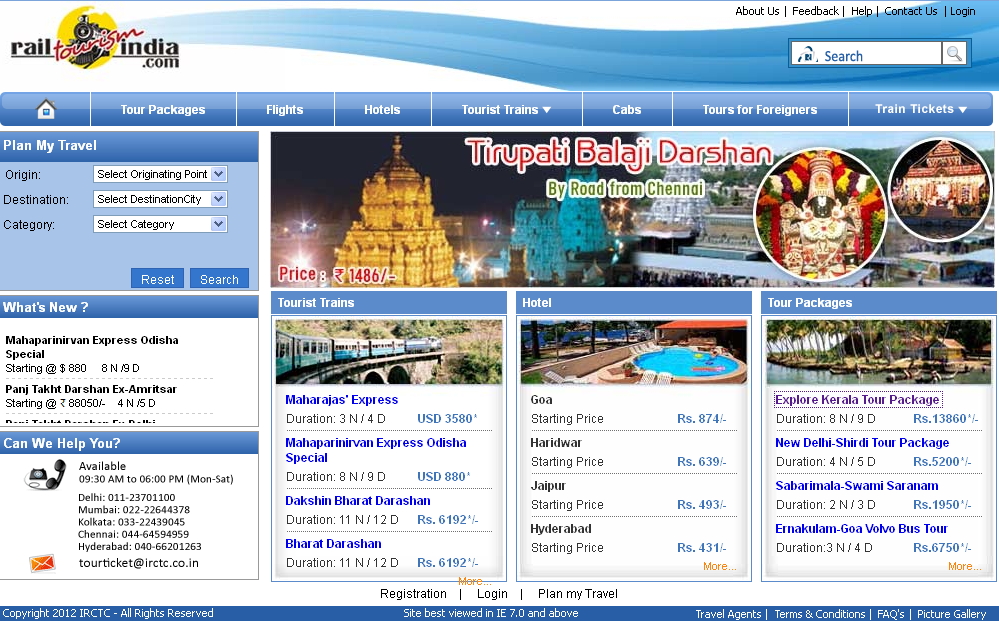Open the Plan my Travel bottom link
The image size is (999, 623).
click(577, 594)
